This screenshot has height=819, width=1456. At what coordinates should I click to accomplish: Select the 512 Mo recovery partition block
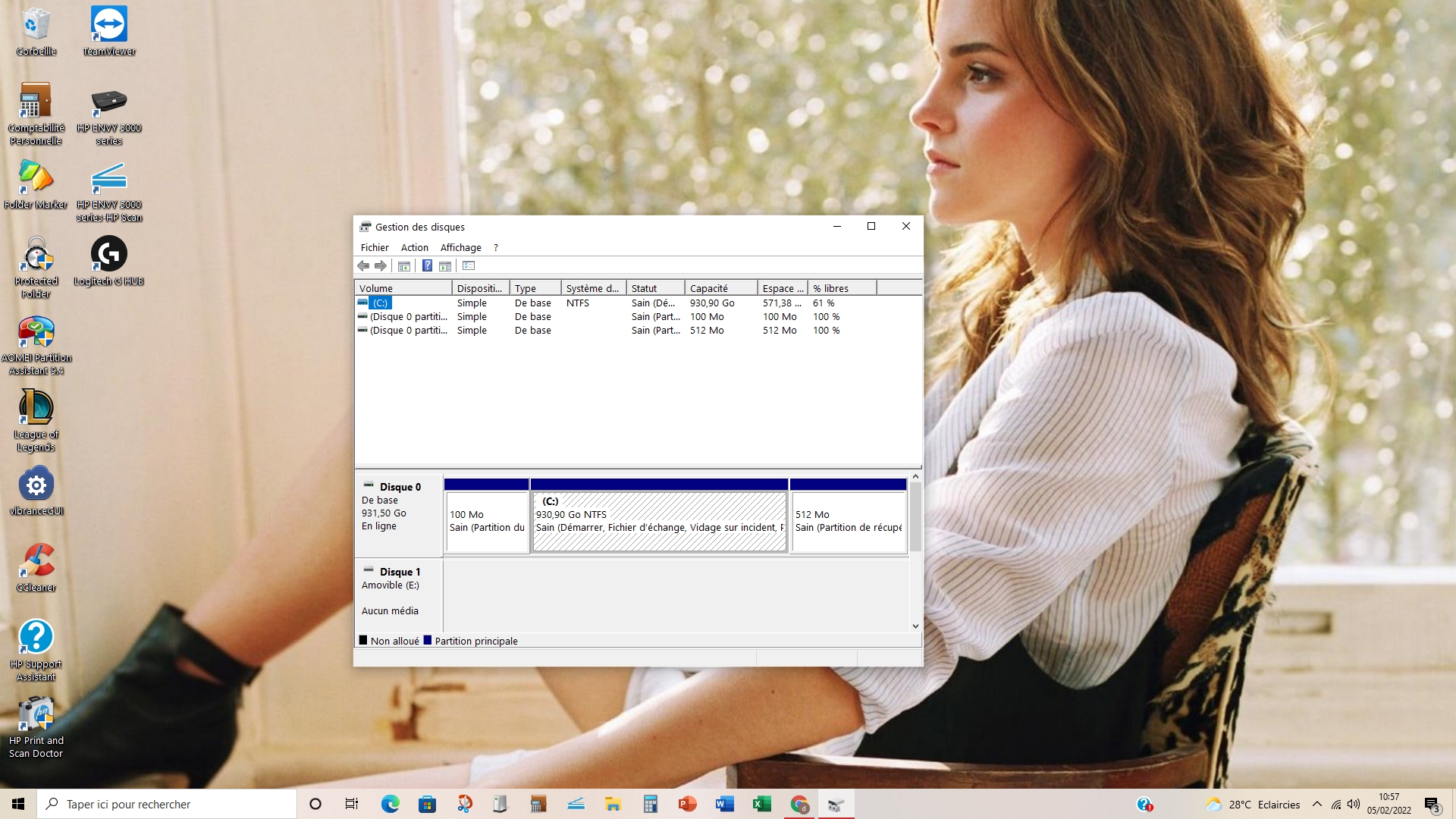pos(848,521)
